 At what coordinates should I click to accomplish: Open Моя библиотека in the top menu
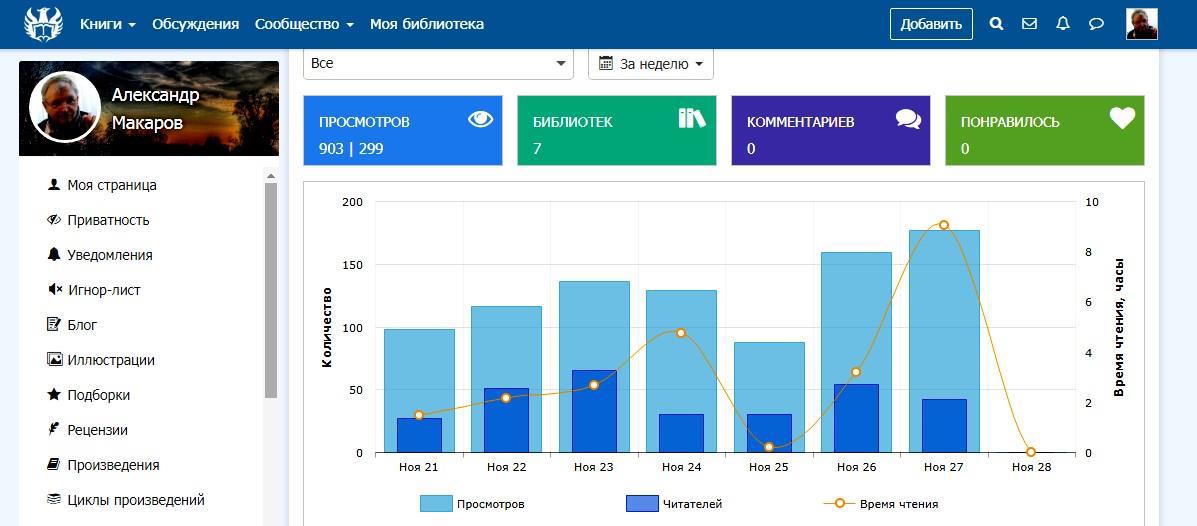427,24
